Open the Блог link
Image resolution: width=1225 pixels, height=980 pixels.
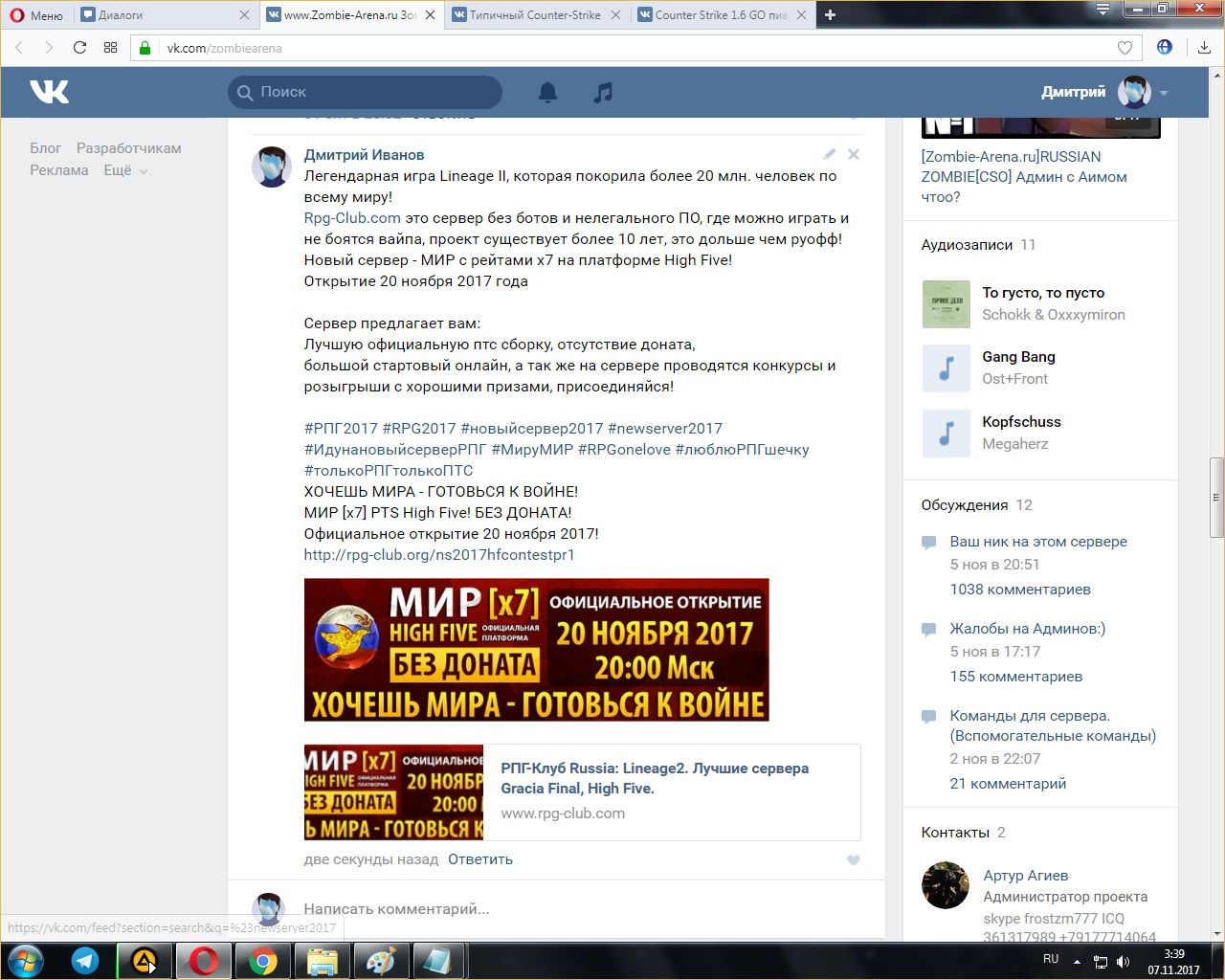pos(45,148)
